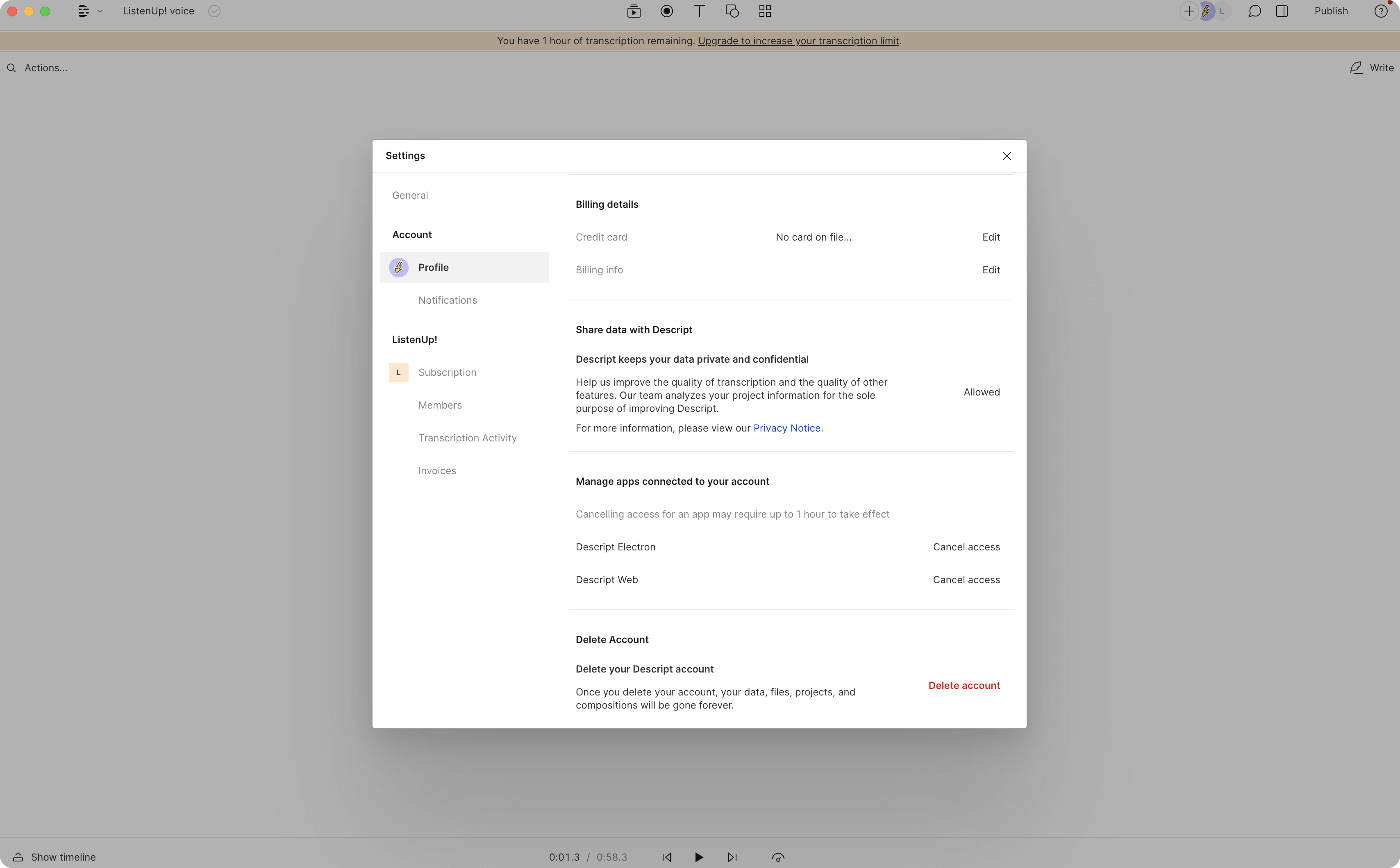Open the Shapes icon in the top toolbar
Image resolution: width=1400 pixels, height=868 pixels.
coord(732,11)
